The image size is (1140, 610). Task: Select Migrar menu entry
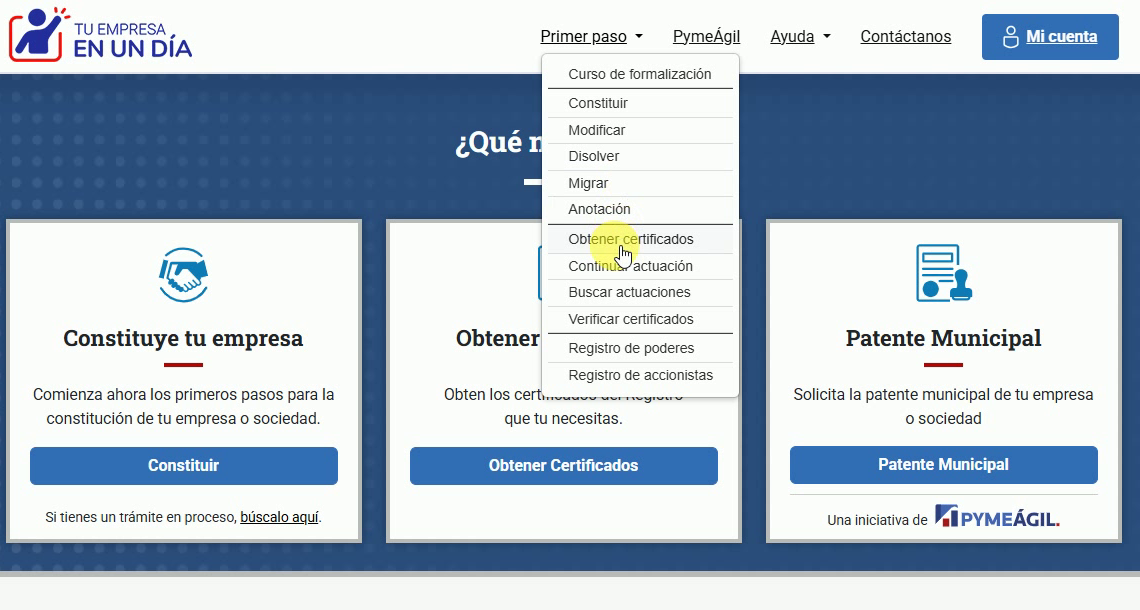640,183
